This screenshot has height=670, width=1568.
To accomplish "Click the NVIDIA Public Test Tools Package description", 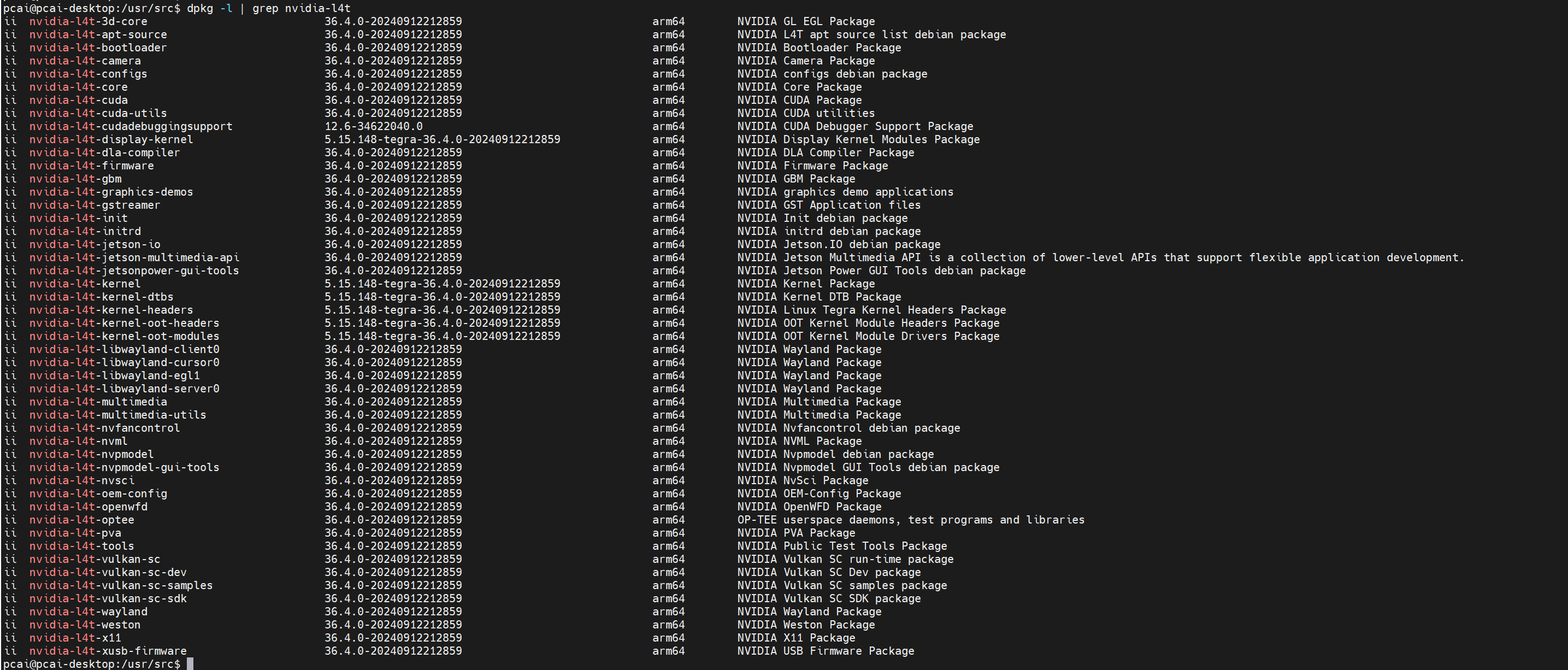I will 842,546.
